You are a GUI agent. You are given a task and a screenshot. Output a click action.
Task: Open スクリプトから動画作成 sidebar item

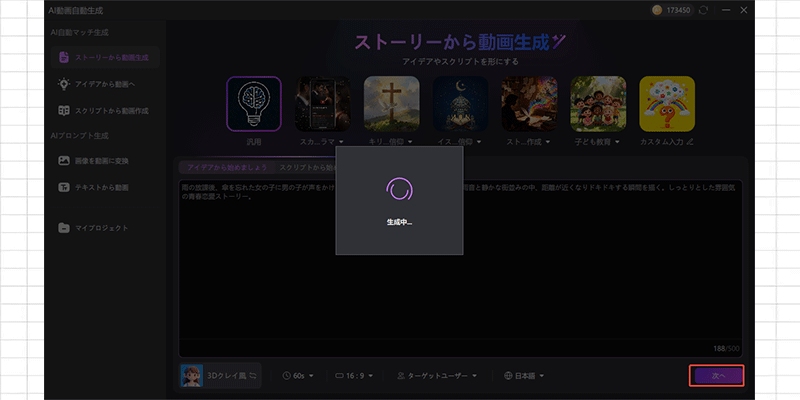pyautogui.click(x=105, y=110)
